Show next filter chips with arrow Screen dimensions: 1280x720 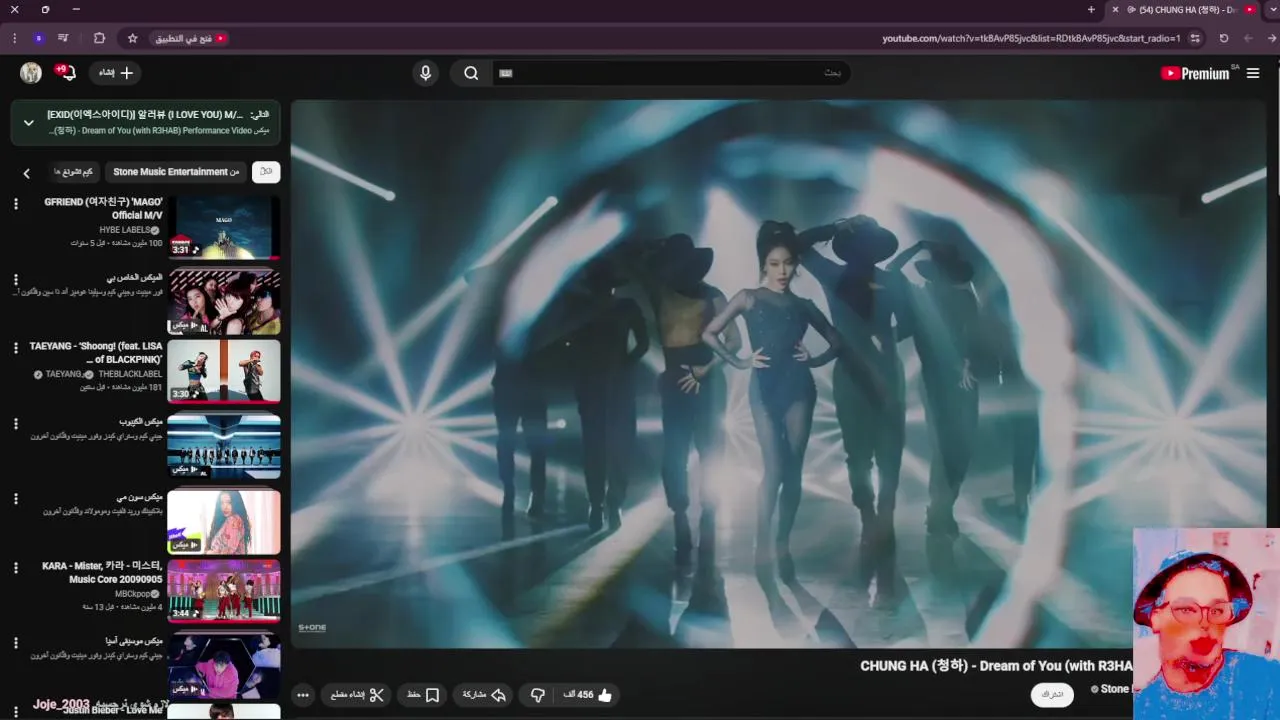coord(27,173)
